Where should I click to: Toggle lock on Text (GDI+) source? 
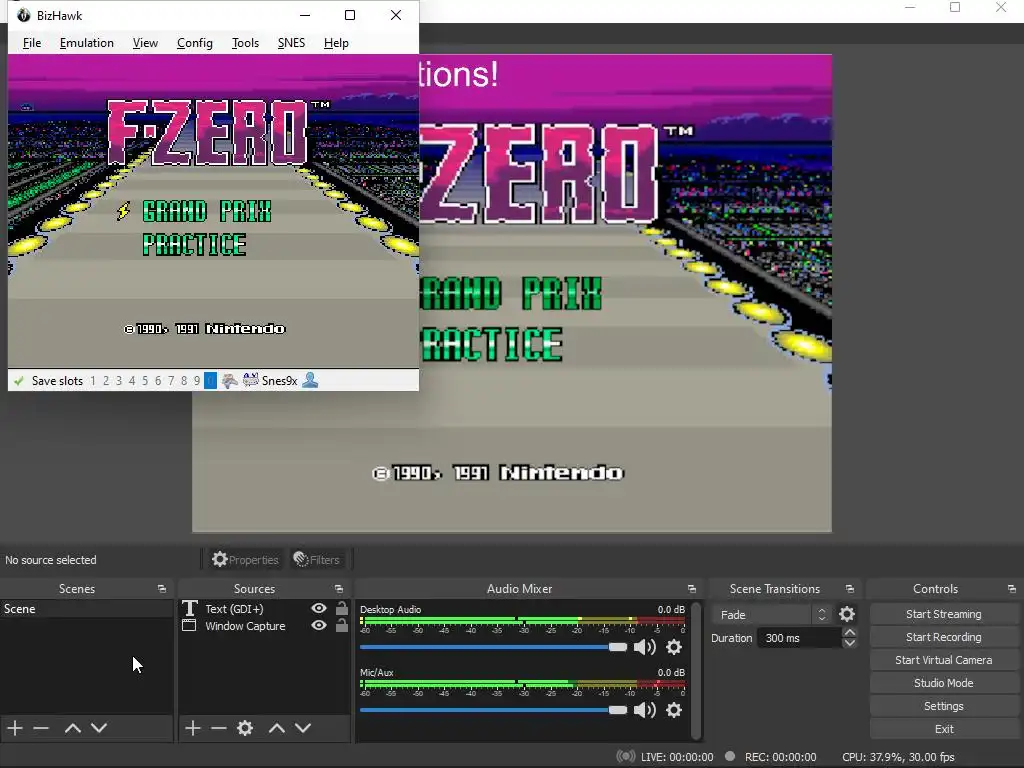click(342, 608)
